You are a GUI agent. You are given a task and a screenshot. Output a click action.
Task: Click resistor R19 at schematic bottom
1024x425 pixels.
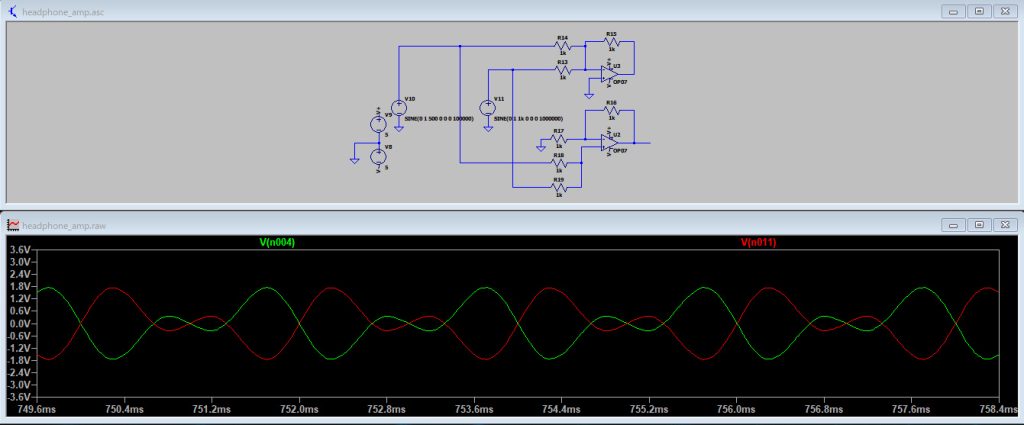(x=559, y=186)
